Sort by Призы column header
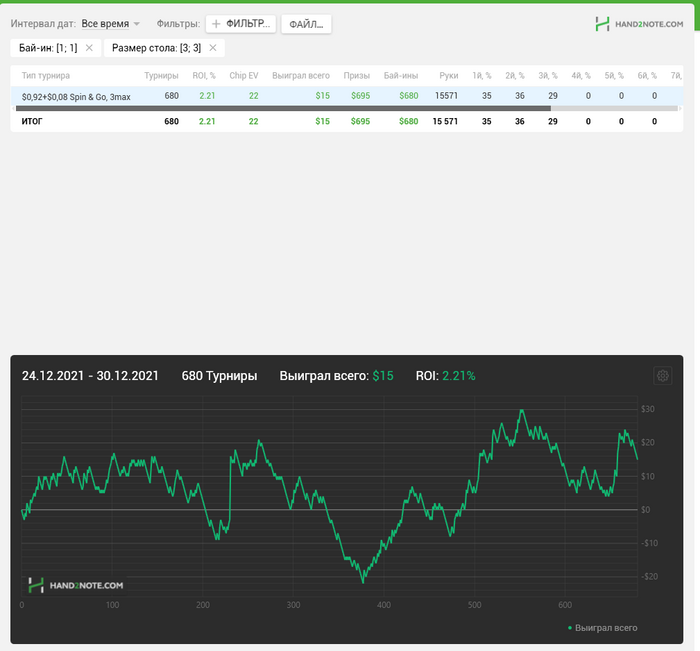This screenshot has width=700, height=651. 357,75
